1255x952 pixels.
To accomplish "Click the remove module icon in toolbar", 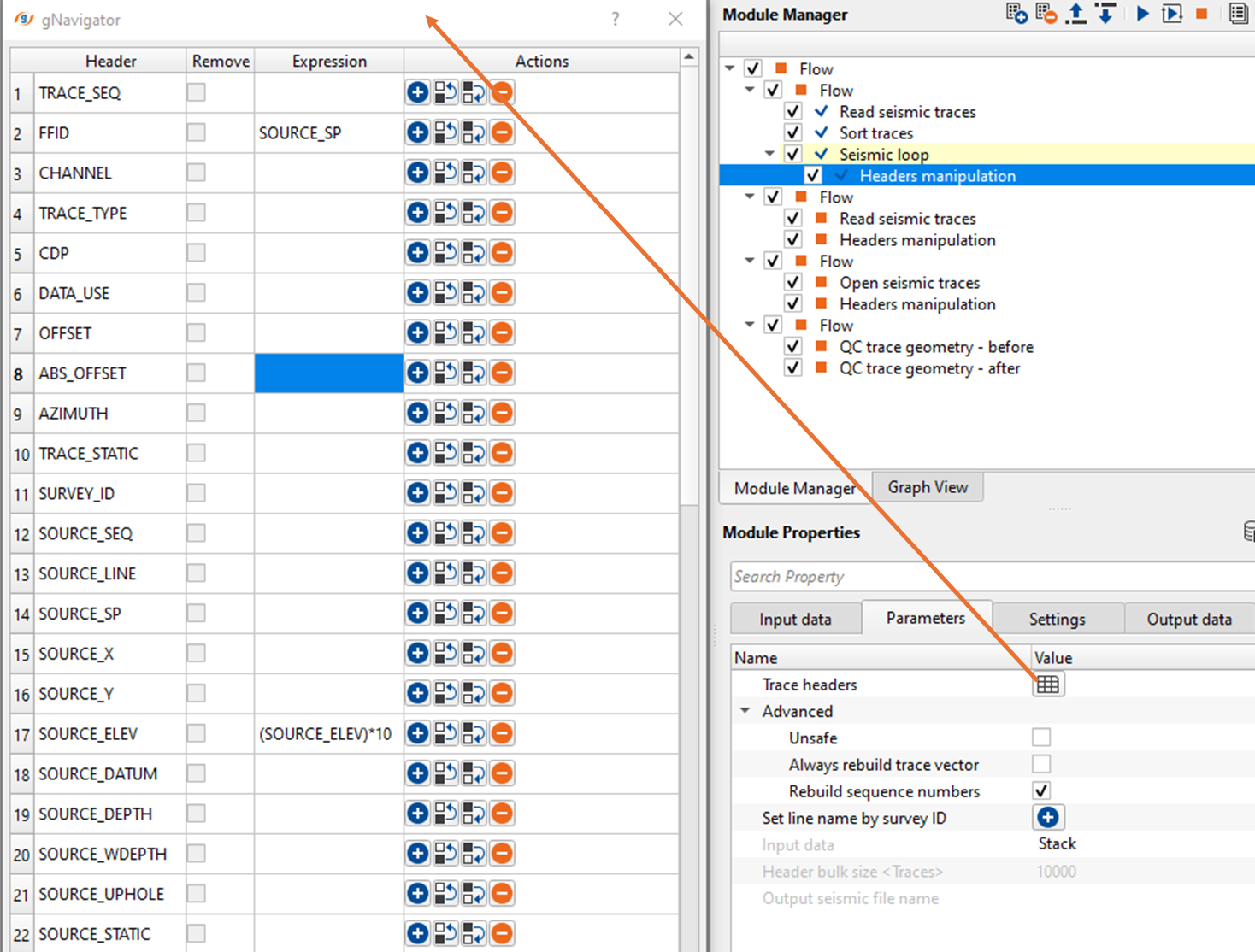I will tap(1046, 14).
